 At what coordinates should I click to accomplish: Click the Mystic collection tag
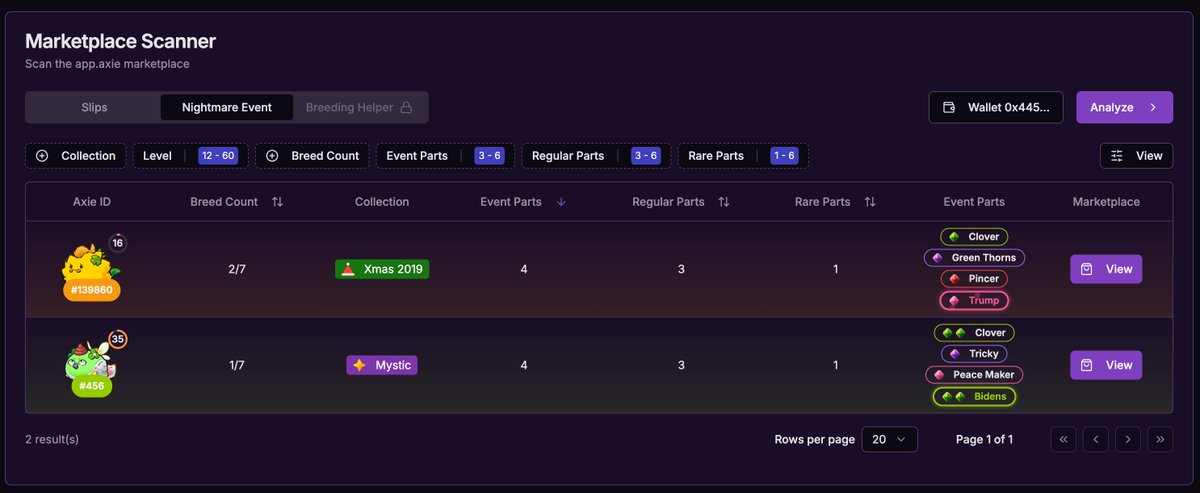382,365
